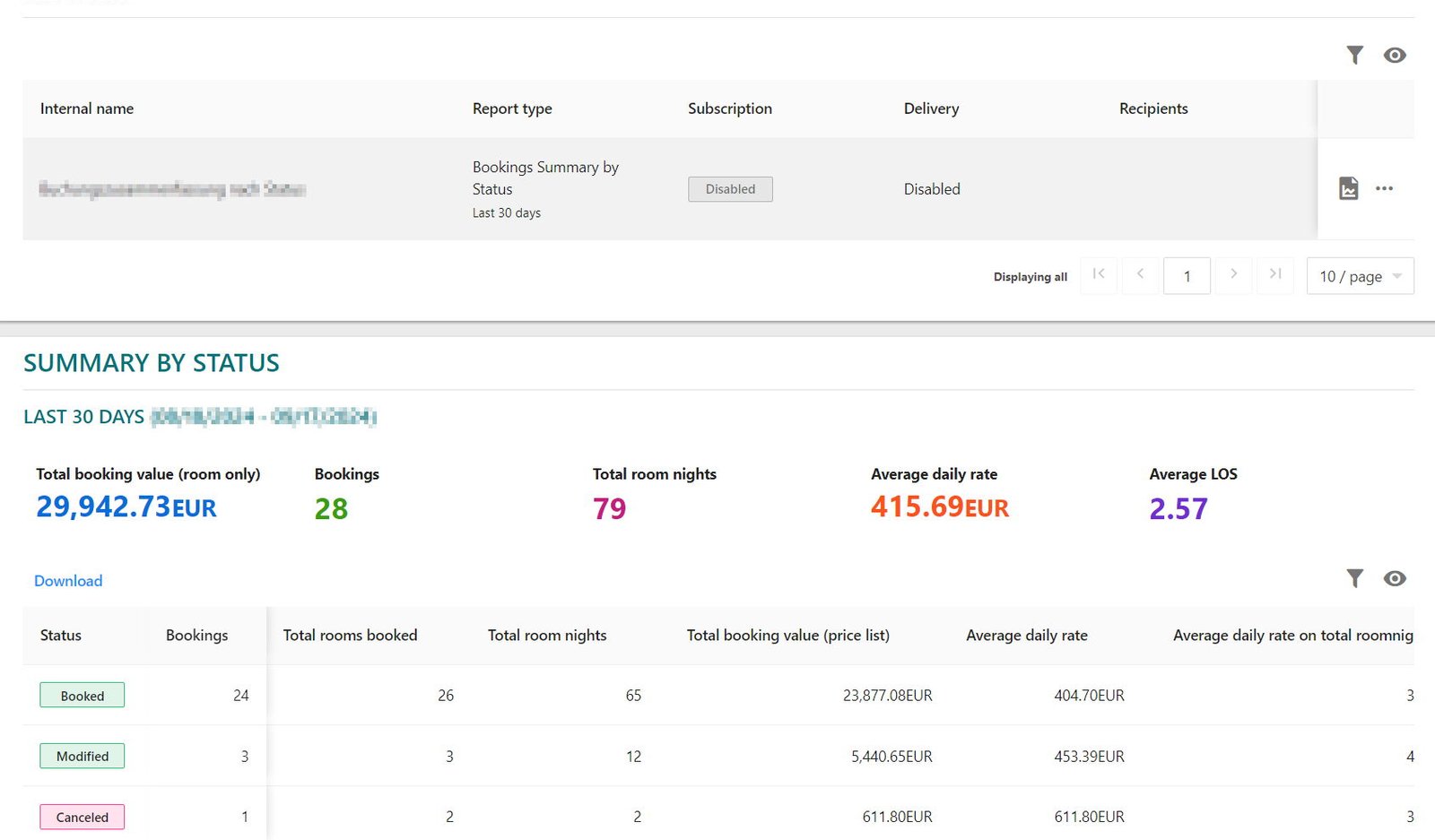Click the 29,942.73EUR total booking value
Viewport: 1435px width, 840px height.
coord(126,507)
